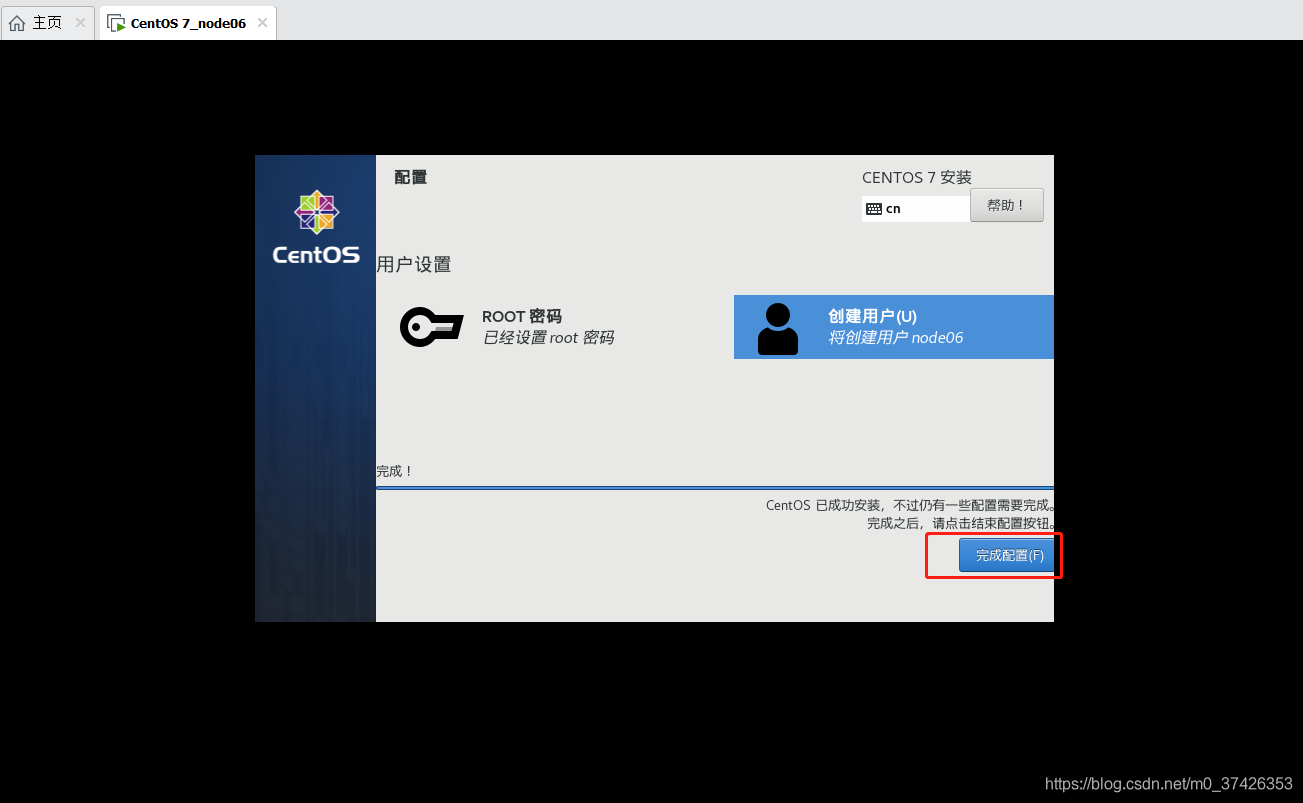Click the text 已经设置 root 密码
The height and width of the screenshot is (803, 1303).
coord(548,338)
